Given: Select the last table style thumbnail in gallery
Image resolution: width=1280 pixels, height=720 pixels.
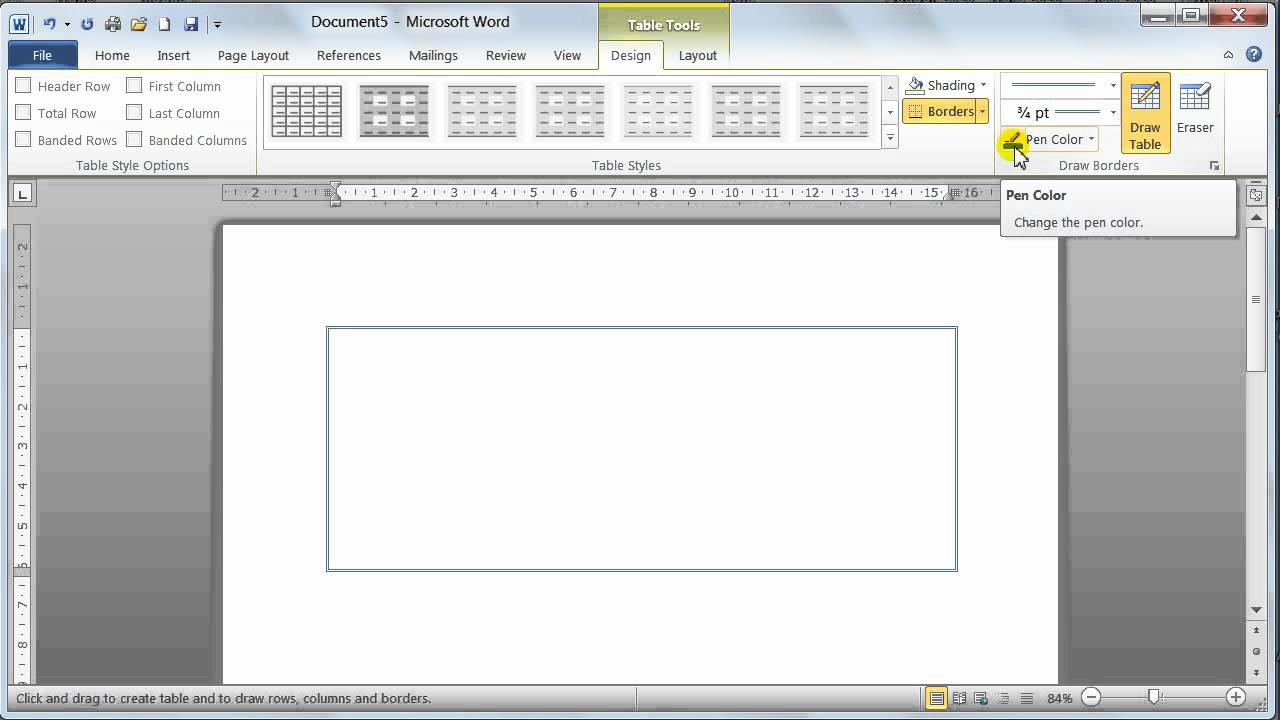Looking at the screenshot, I should (835, 111).
